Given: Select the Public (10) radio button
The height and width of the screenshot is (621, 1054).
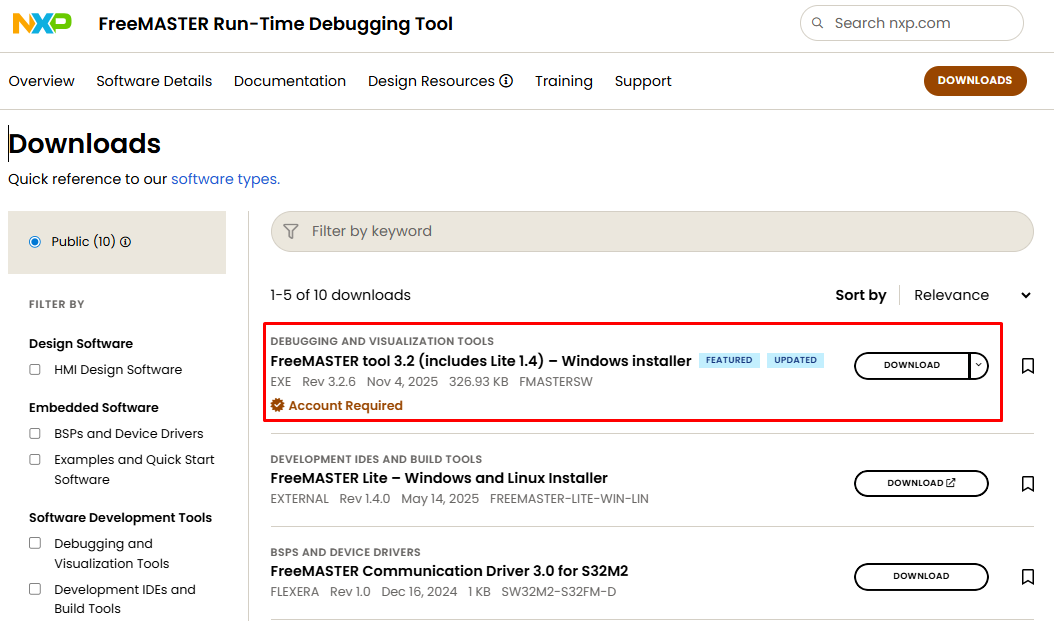Looking at the screenshot, I should coord(35,242).
